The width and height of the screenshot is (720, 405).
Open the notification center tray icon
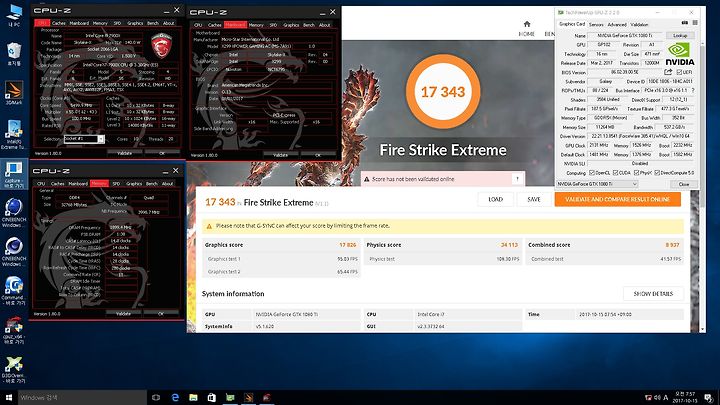click(x=709, y=398)
